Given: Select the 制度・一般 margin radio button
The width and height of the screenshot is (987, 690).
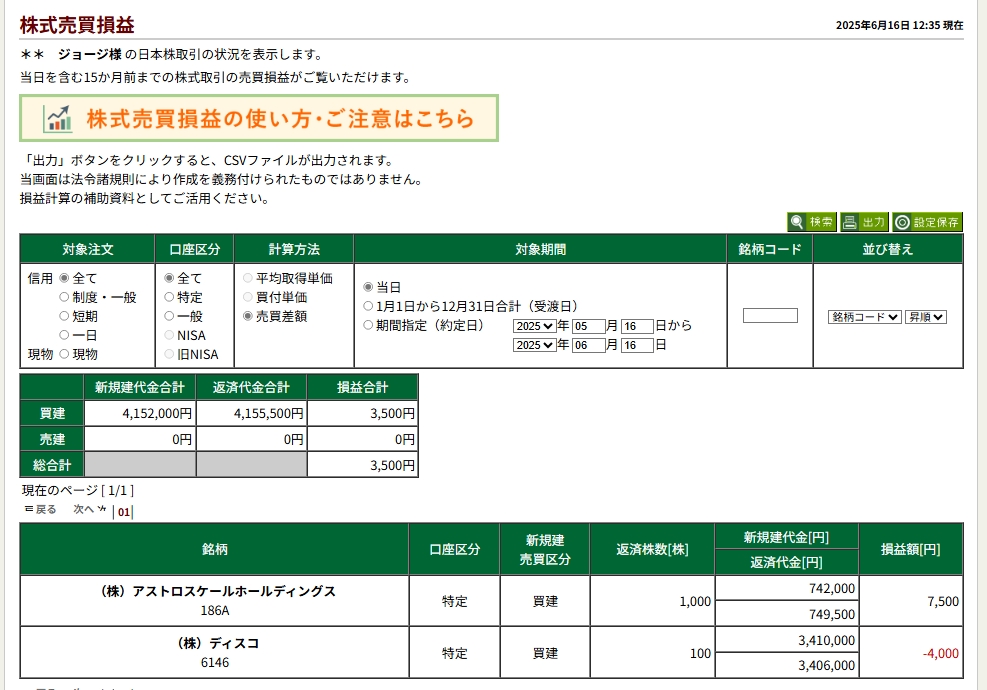Looking at the screenshot, I should (x=65, y=297).
